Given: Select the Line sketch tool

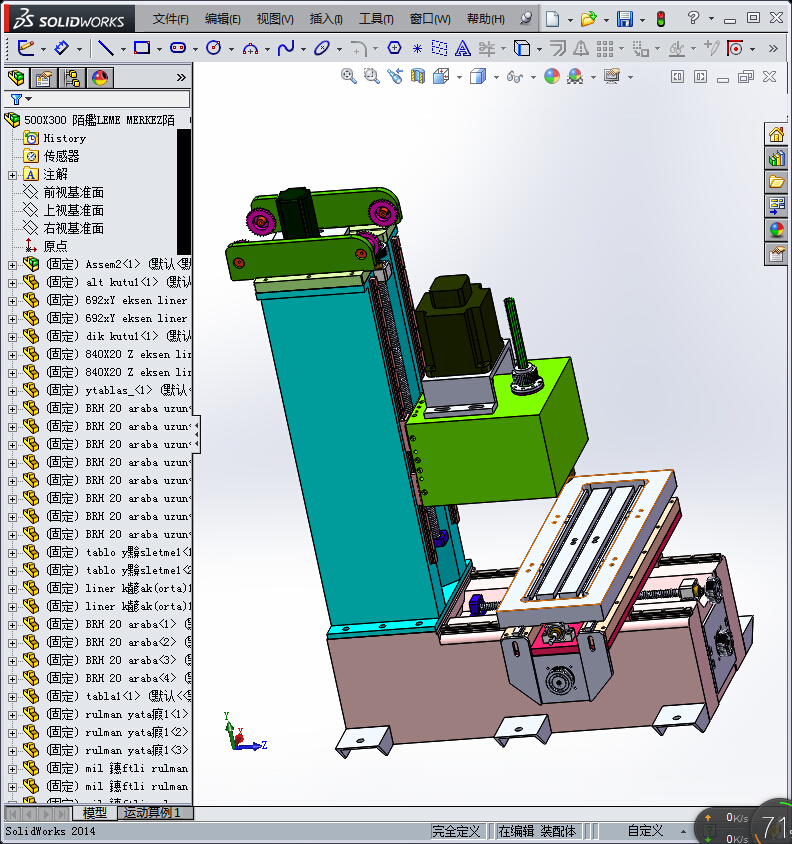Looking at the screenshot, I should coord(105,48).
